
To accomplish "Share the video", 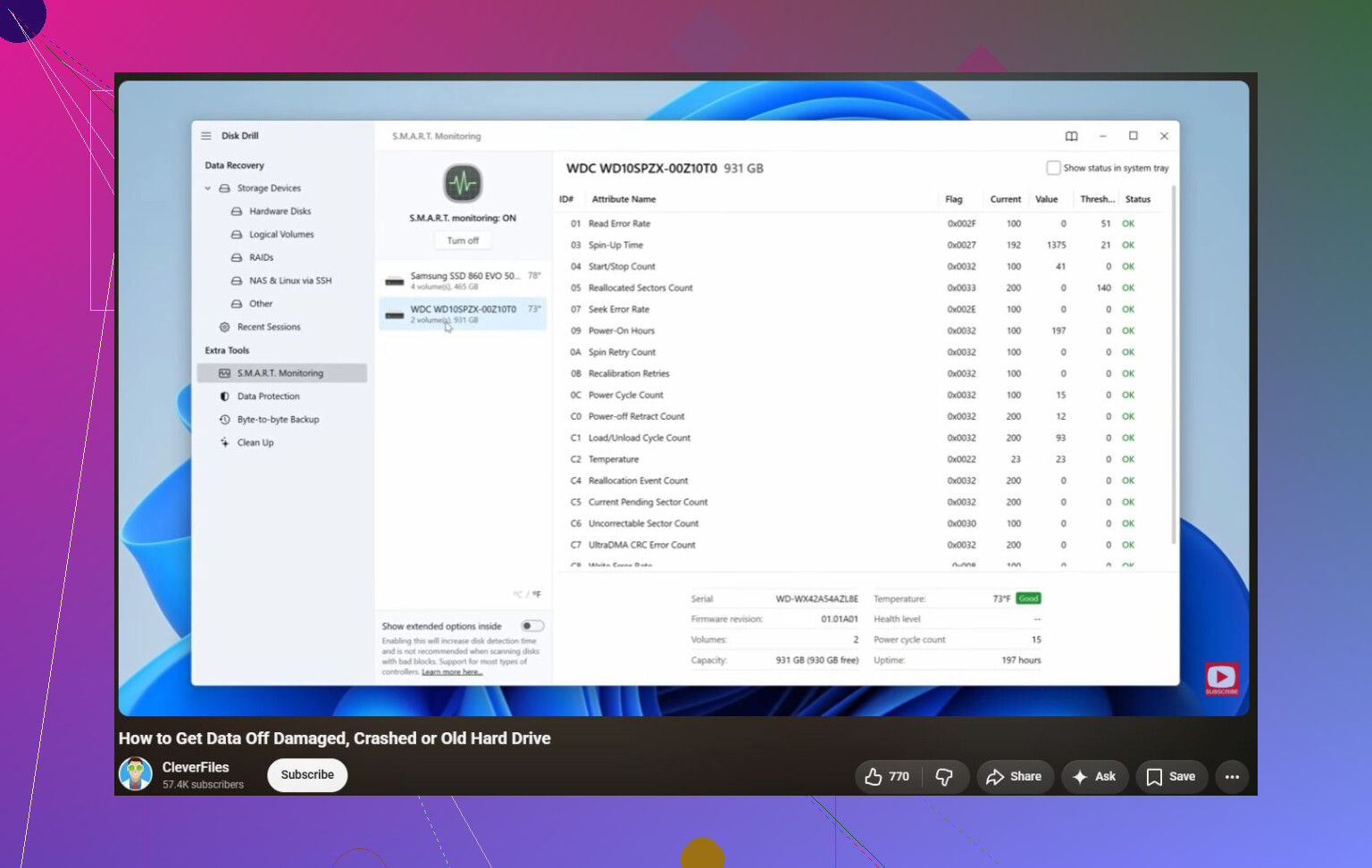I will point(1014,777).
